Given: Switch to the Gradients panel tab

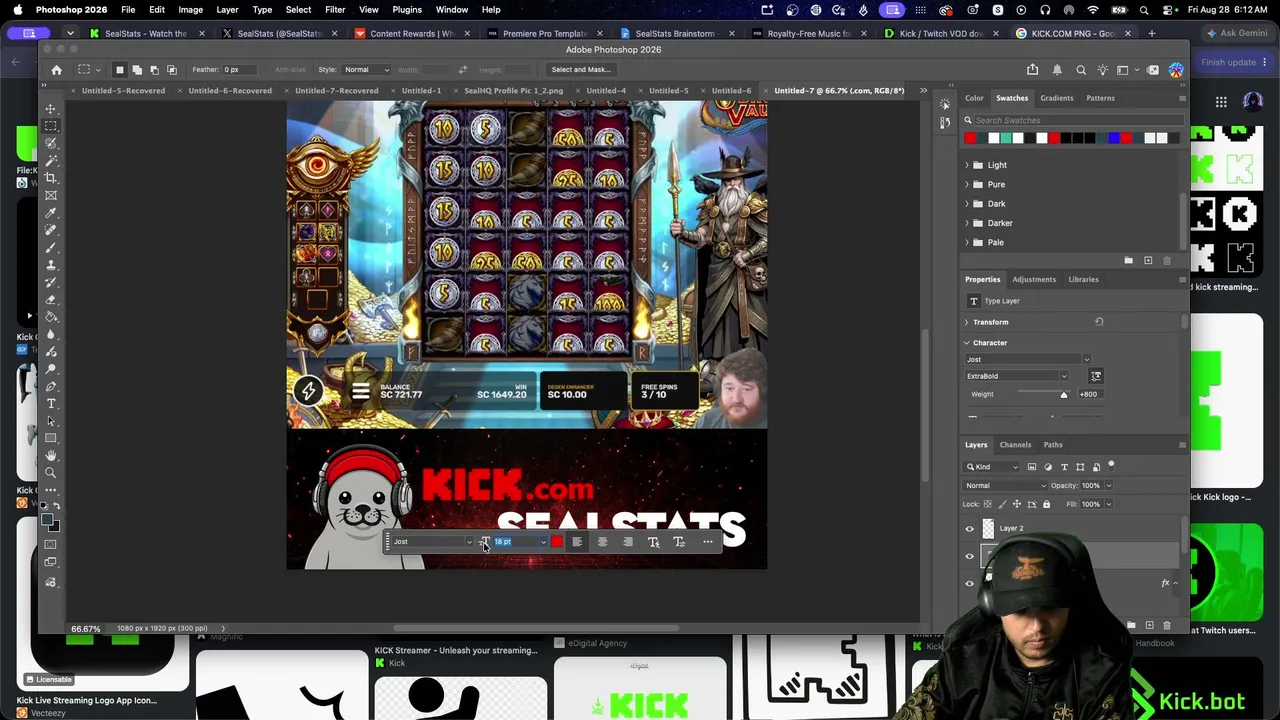Looking at the screenshot, I should pyautogui.click(x=1056, y=98).
